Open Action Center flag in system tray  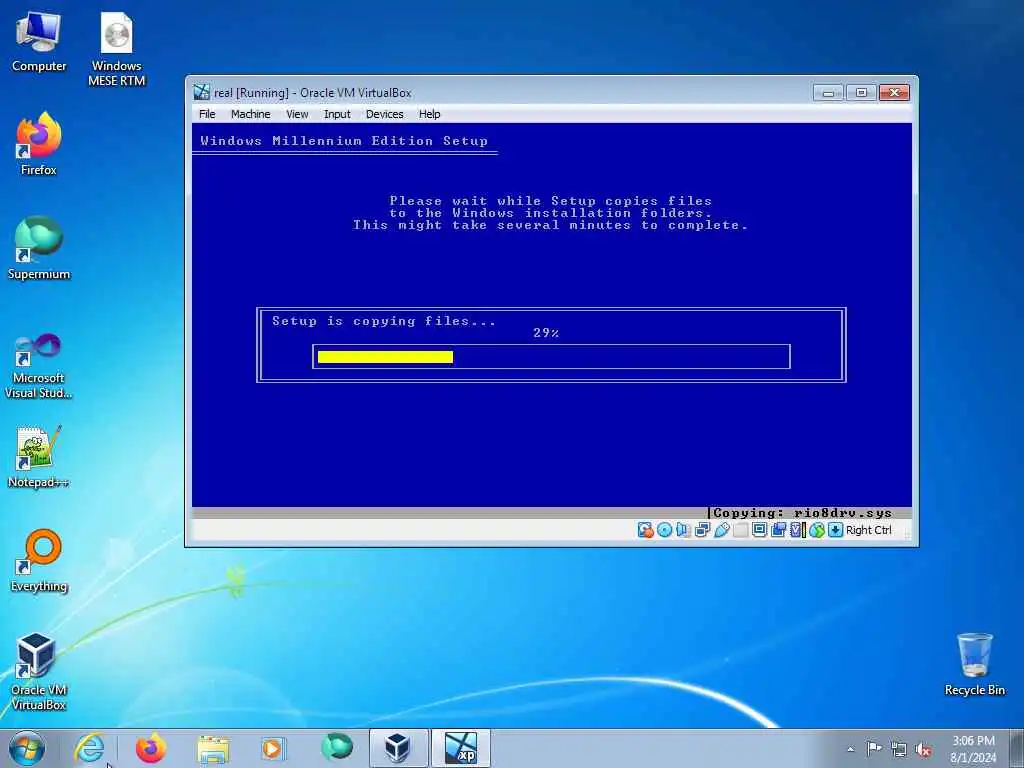click(x=874, y=749)
